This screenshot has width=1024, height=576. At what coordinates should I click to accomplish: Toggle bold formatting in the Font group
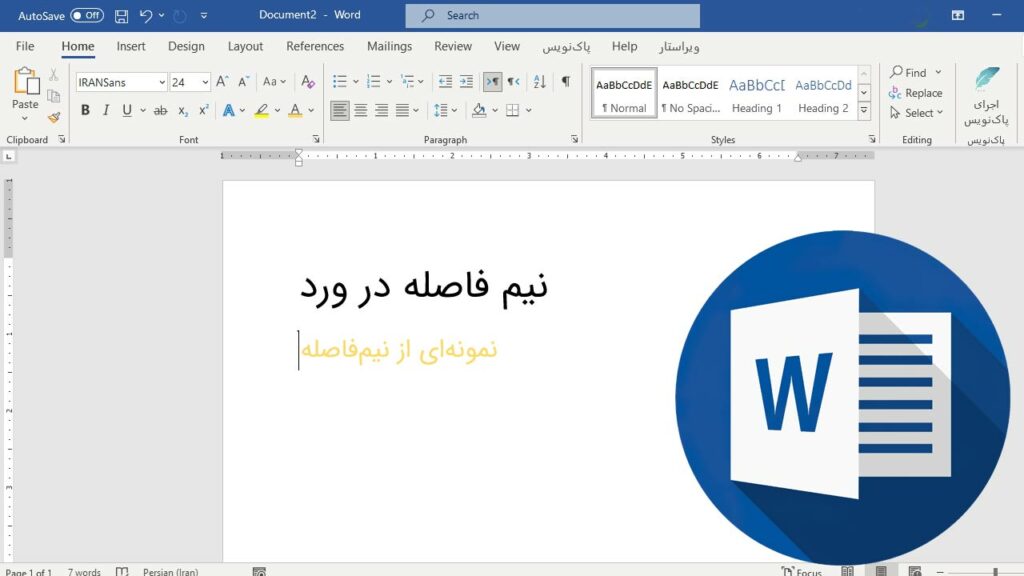click(x=85, y=110)
